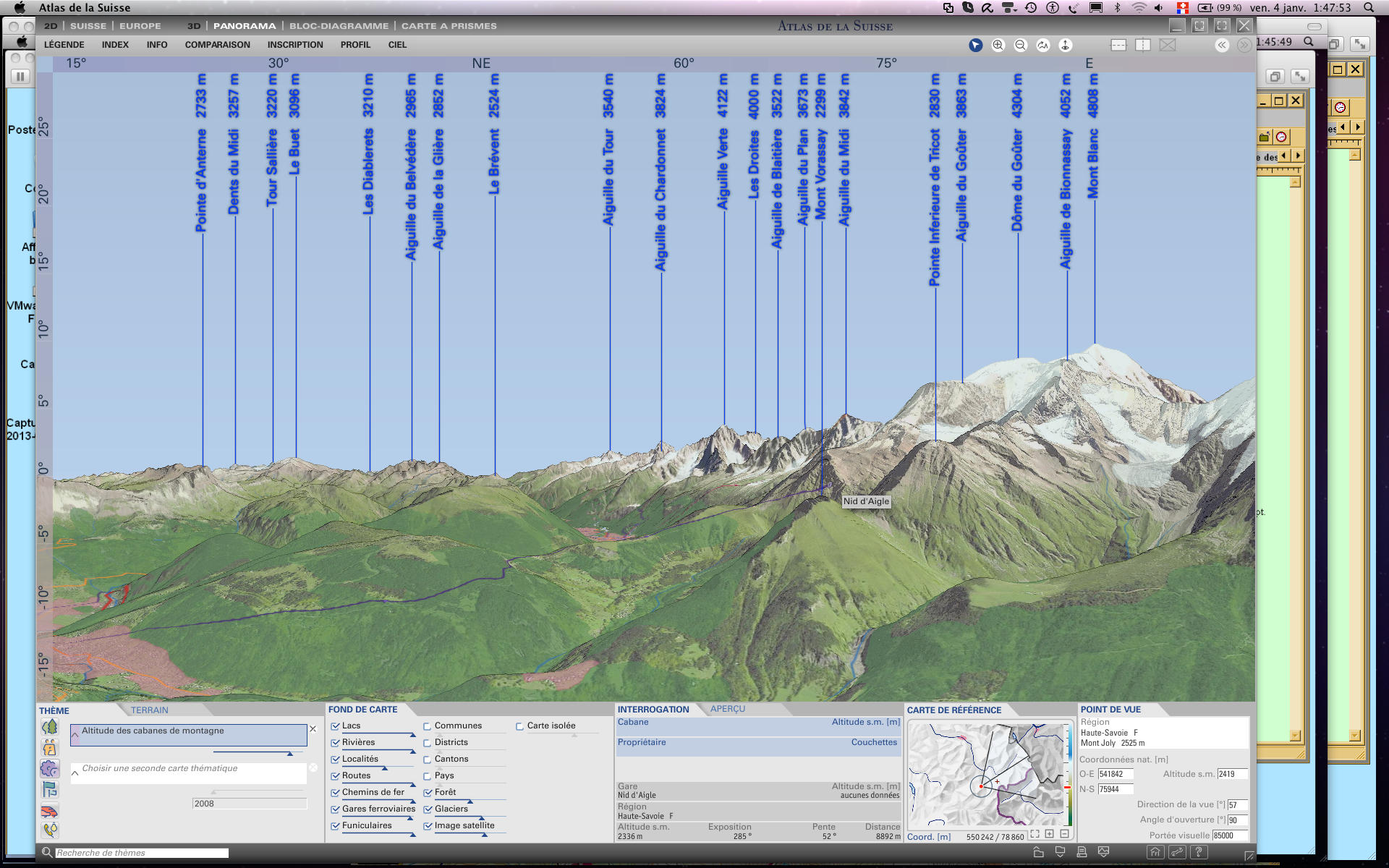Uncheck the Lacs checkbox
The width and height of the screenshot is (1389, 868).
pyautogui.click(x=335, y=726)
